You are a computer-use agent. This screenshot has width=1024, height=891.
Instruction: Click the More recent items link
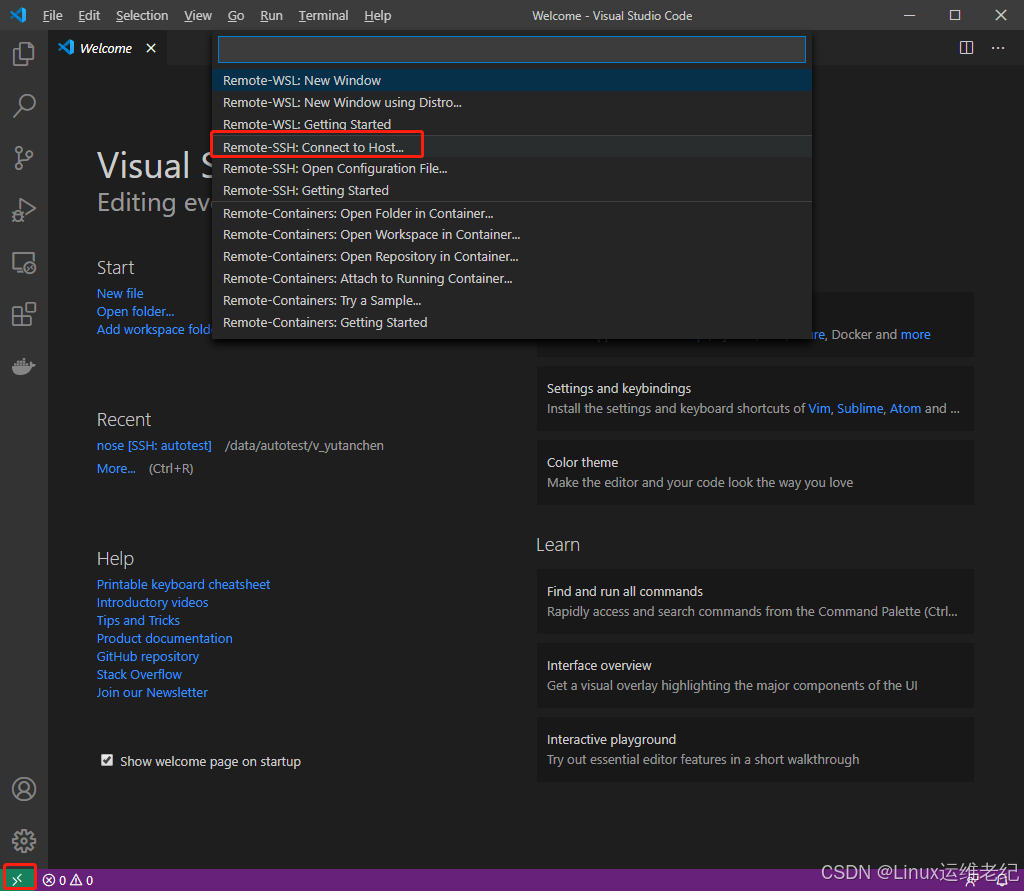[116, 468]
